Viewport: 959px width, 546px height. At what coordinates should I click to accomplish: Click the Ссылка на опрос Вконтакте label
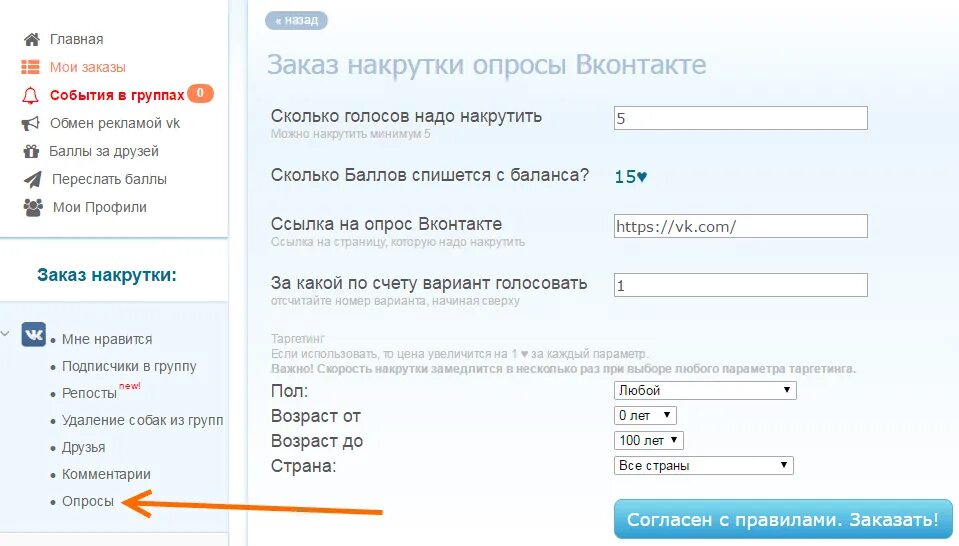(387, 224)
